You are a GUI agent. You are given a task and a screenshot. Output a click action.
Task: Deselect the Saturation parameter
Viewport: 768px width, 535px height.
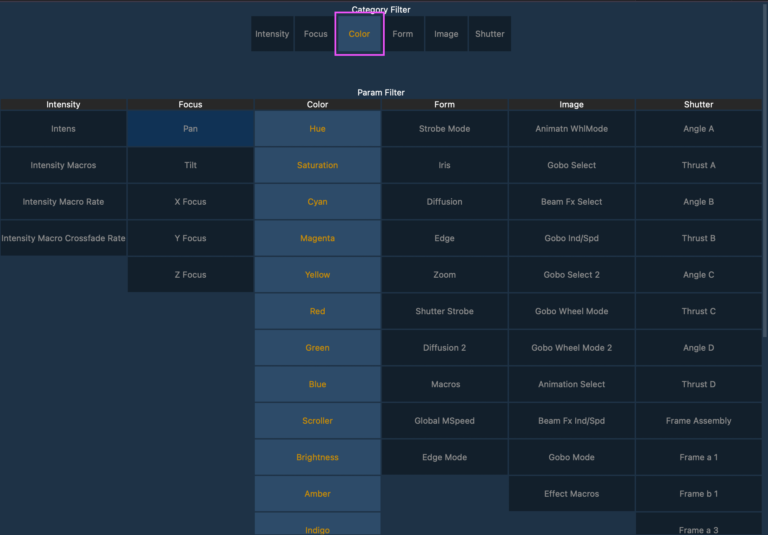[317, 165]
